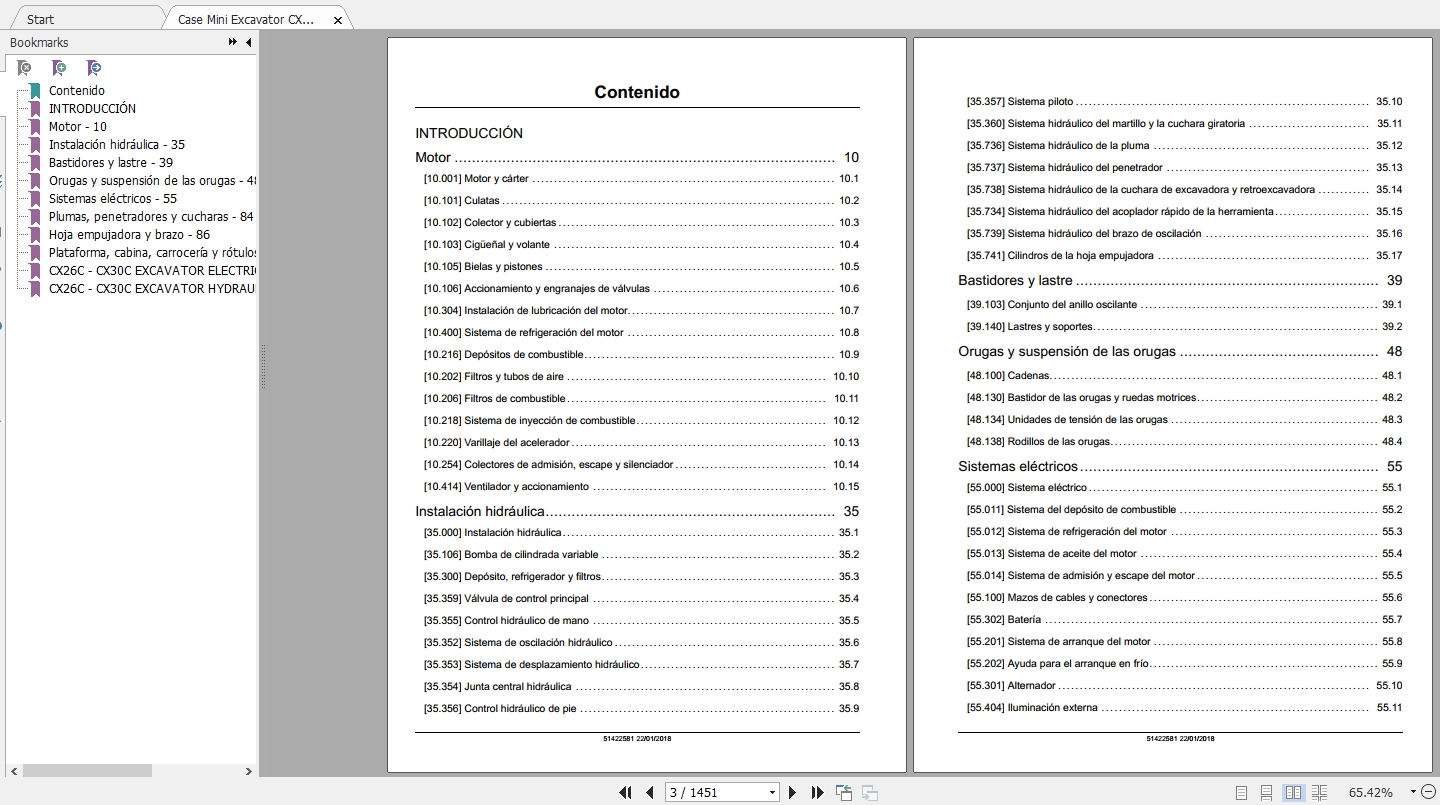This screenshot has height=805, width=1440.
Task: Follow the [39.140] Lastres y soportes link
Action: 1184,327
